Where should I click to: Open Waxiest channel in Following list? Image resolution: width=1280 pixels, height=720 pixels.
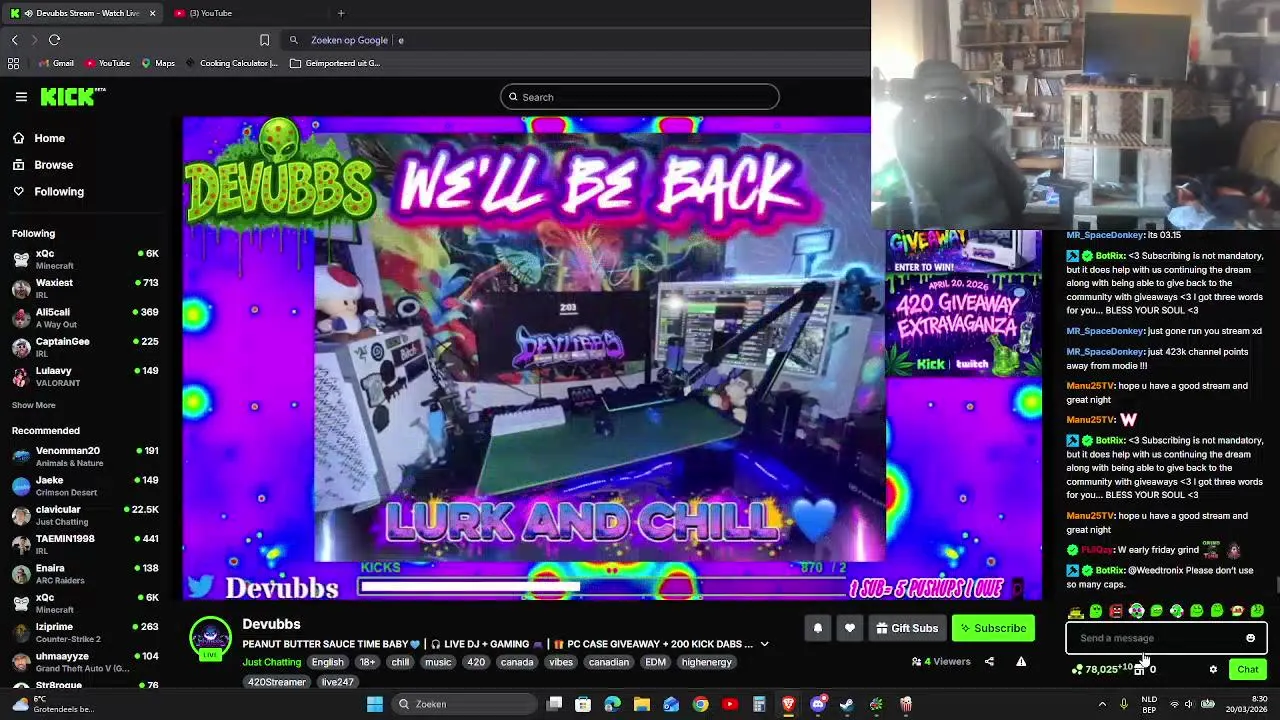pyautogui.click(x=85, y=289)
